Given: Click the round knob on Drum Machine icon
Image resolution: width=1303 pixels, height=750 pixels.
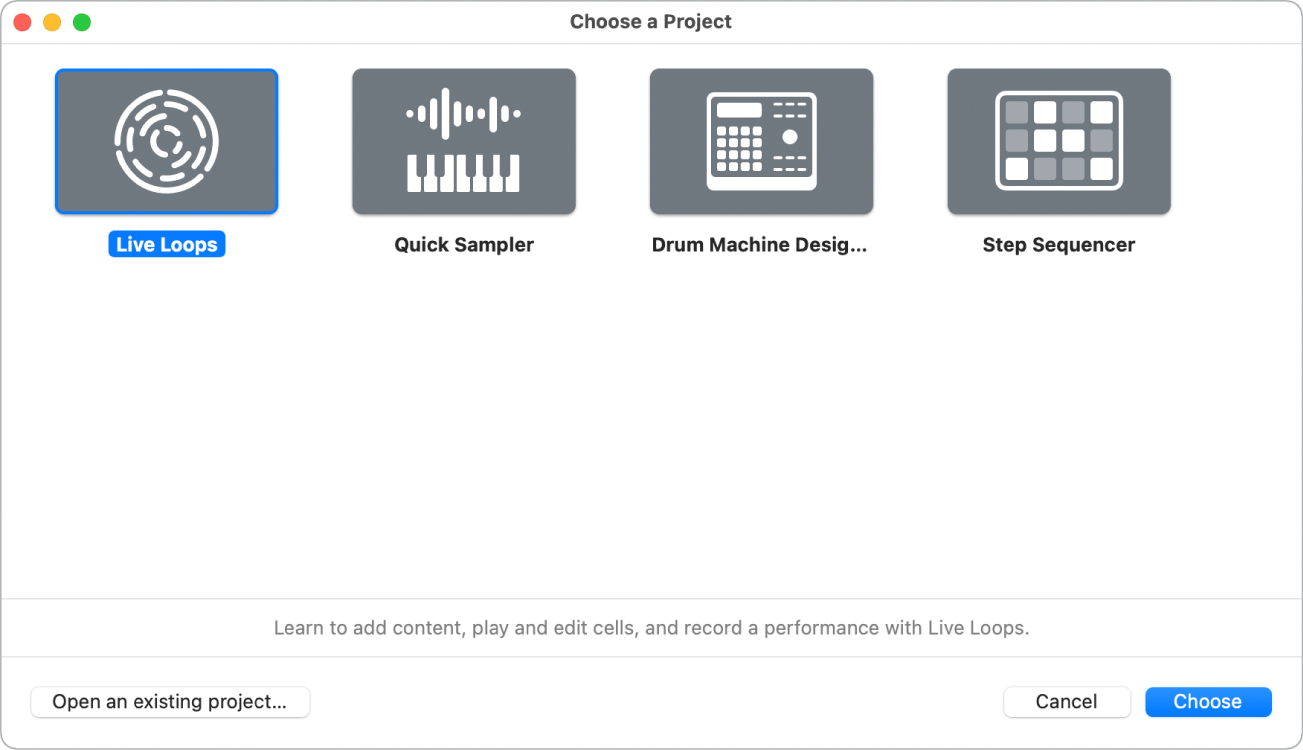Looking at the screenshot, I should click(x=790, y=137).
